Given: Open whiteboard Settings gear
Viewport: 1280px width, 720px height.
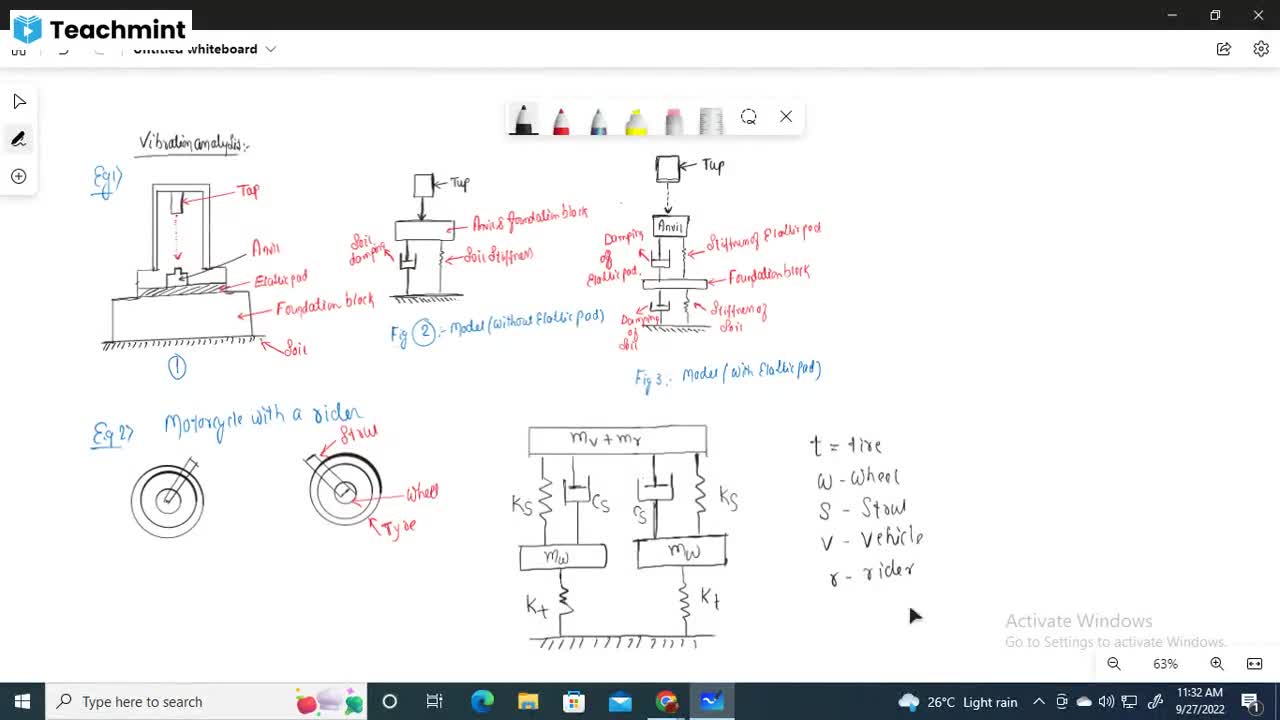Looking at the screenshot, I should (x=1261, y=49).
